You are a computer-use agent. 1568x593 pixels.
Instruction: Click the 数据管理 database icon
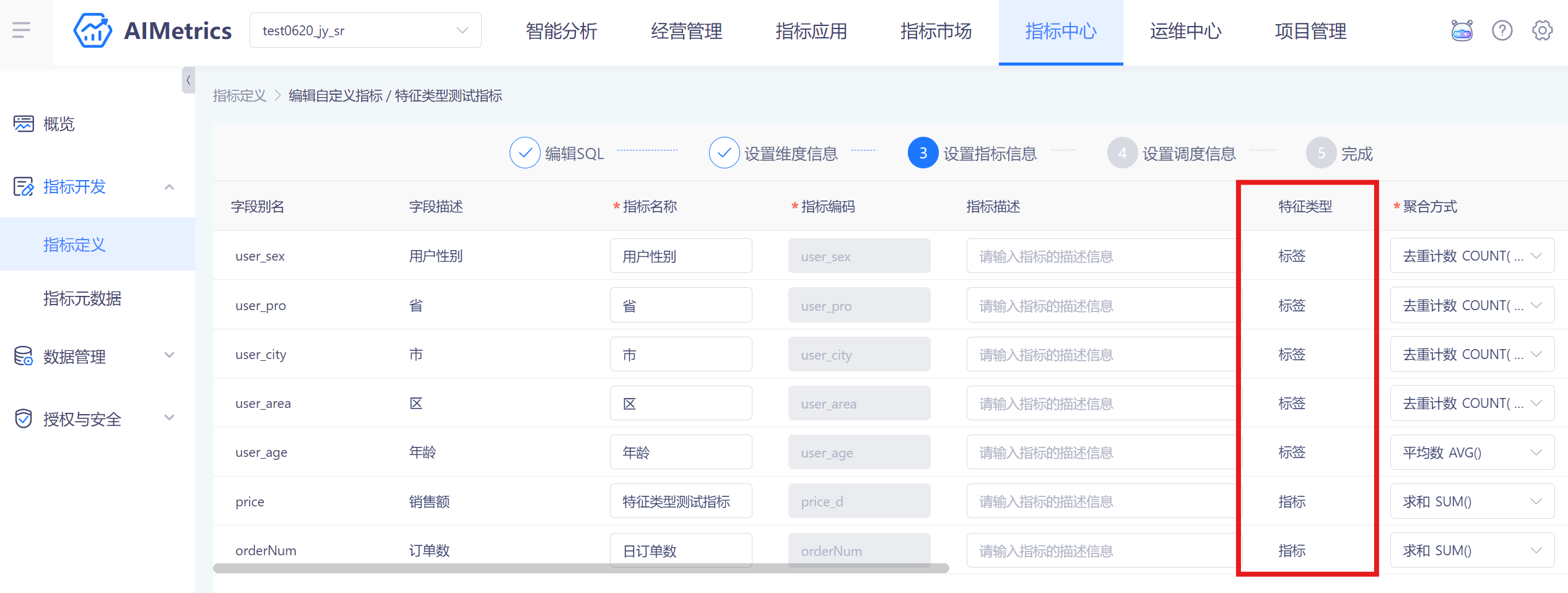24,356
